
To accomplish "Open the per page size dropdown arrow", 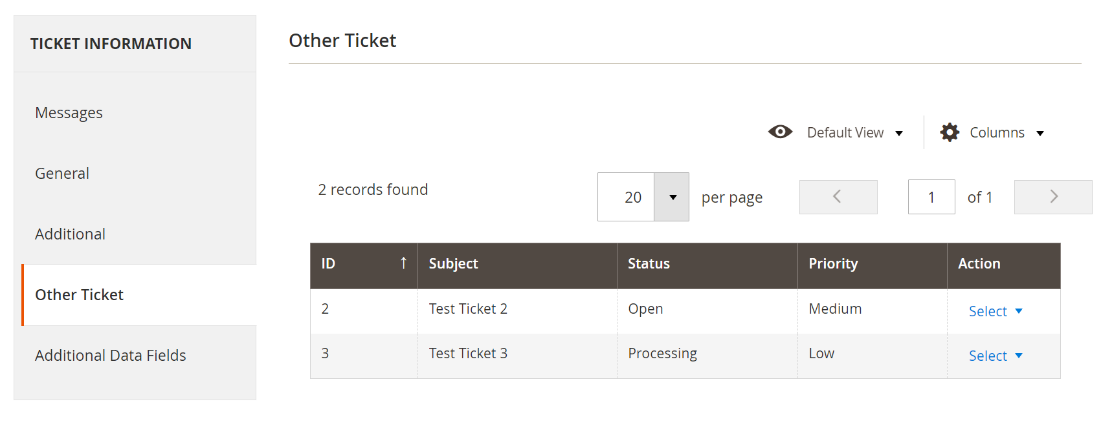I will [672, 197].
